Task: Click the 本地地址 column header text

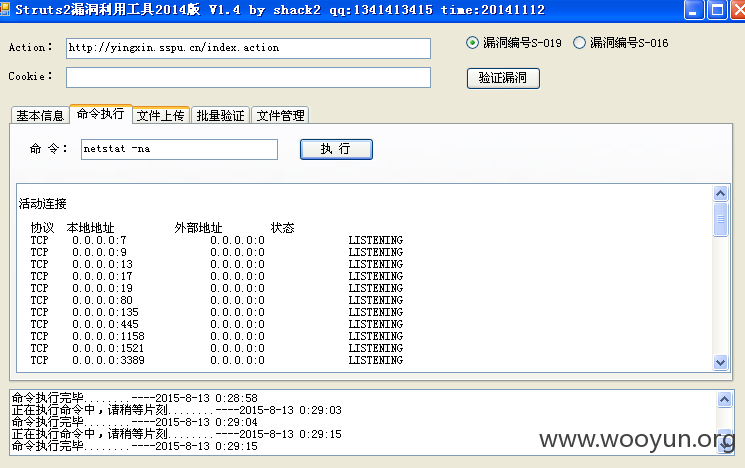Action: pos(90,228)
